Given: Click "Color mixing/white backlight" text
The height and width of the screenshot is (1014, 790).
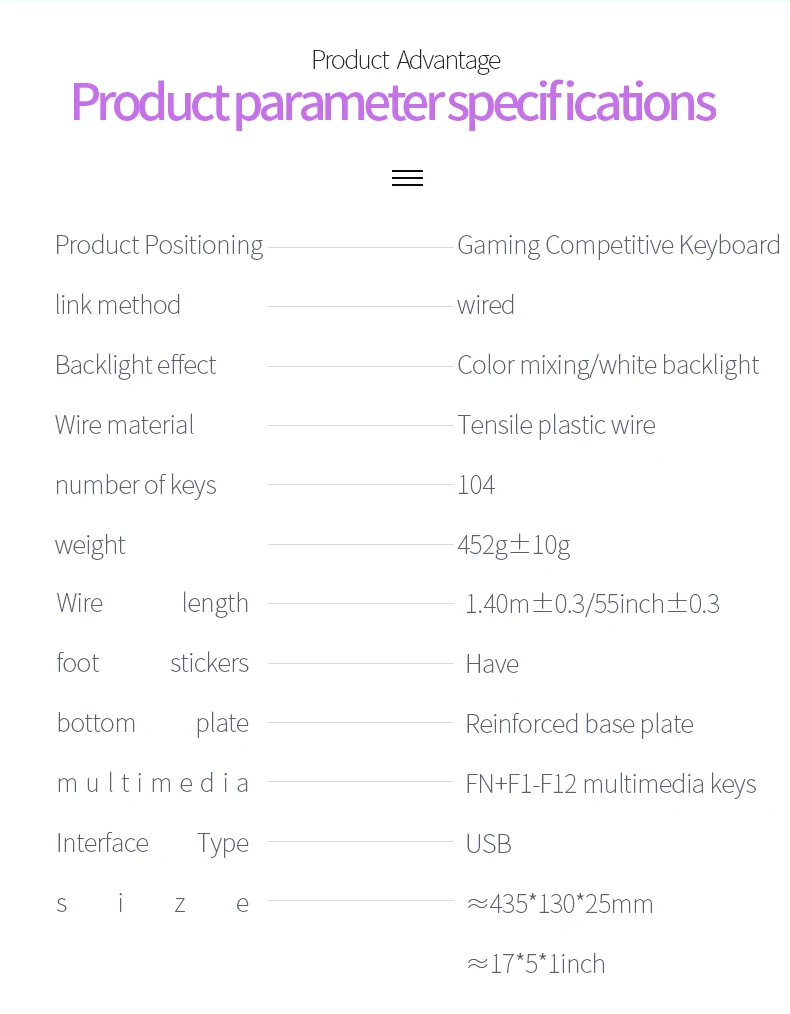Looking at the screenshot, I should [608, 365].
